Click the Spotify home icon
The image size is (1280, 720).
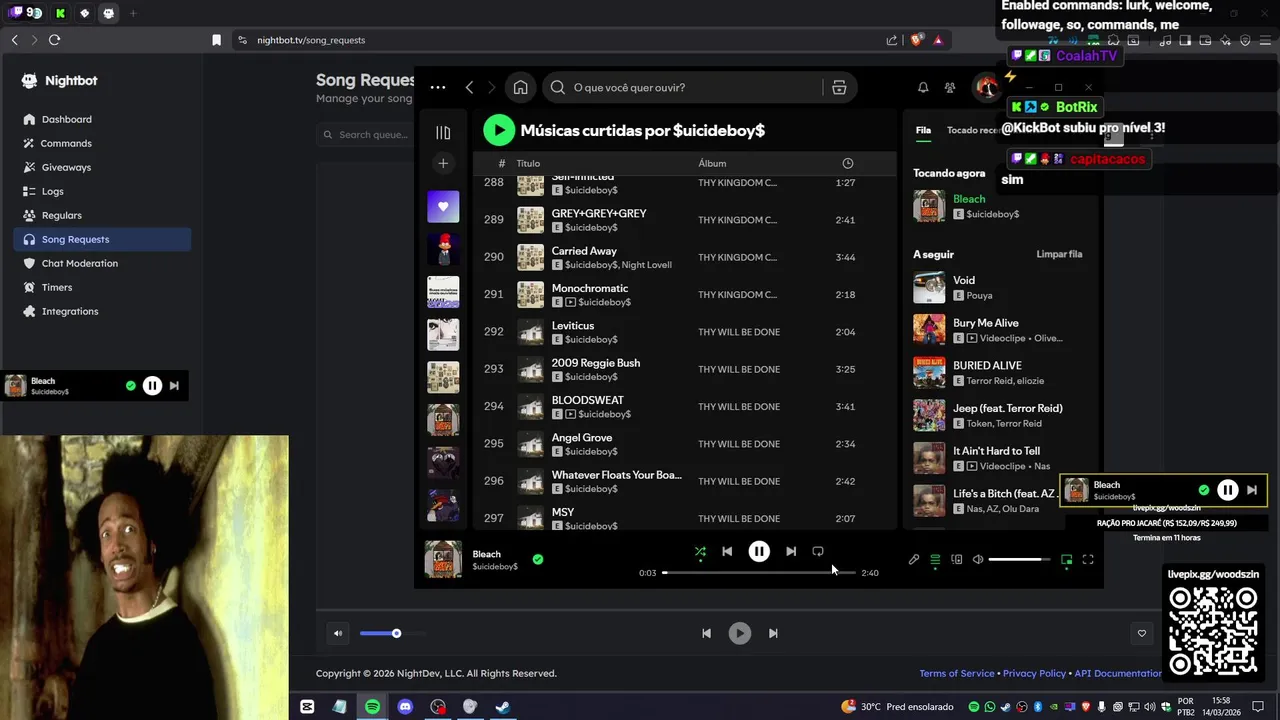coord(520,87)
